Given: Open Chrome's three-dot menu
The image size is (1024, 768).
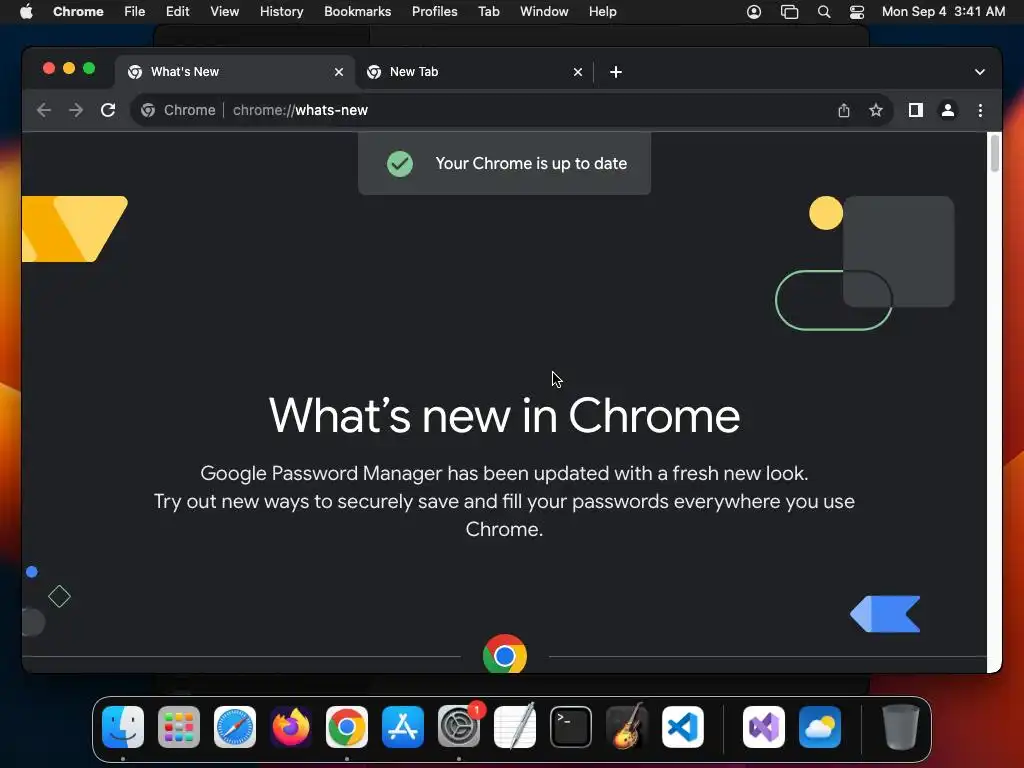Looking at the screenshot, I should click(x=980, y=110).
